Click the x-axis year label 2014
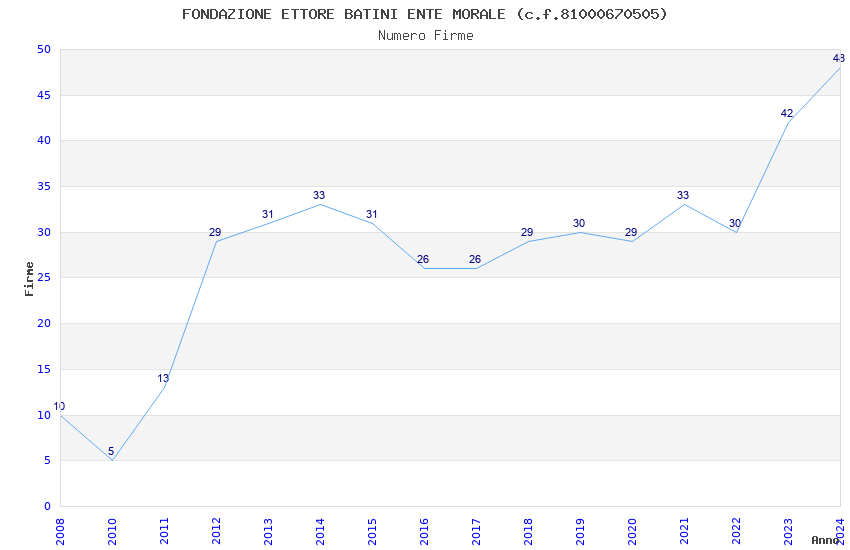The height and width of the screenshot is (550, 850). pyautogui.click(x=320, y=531)
